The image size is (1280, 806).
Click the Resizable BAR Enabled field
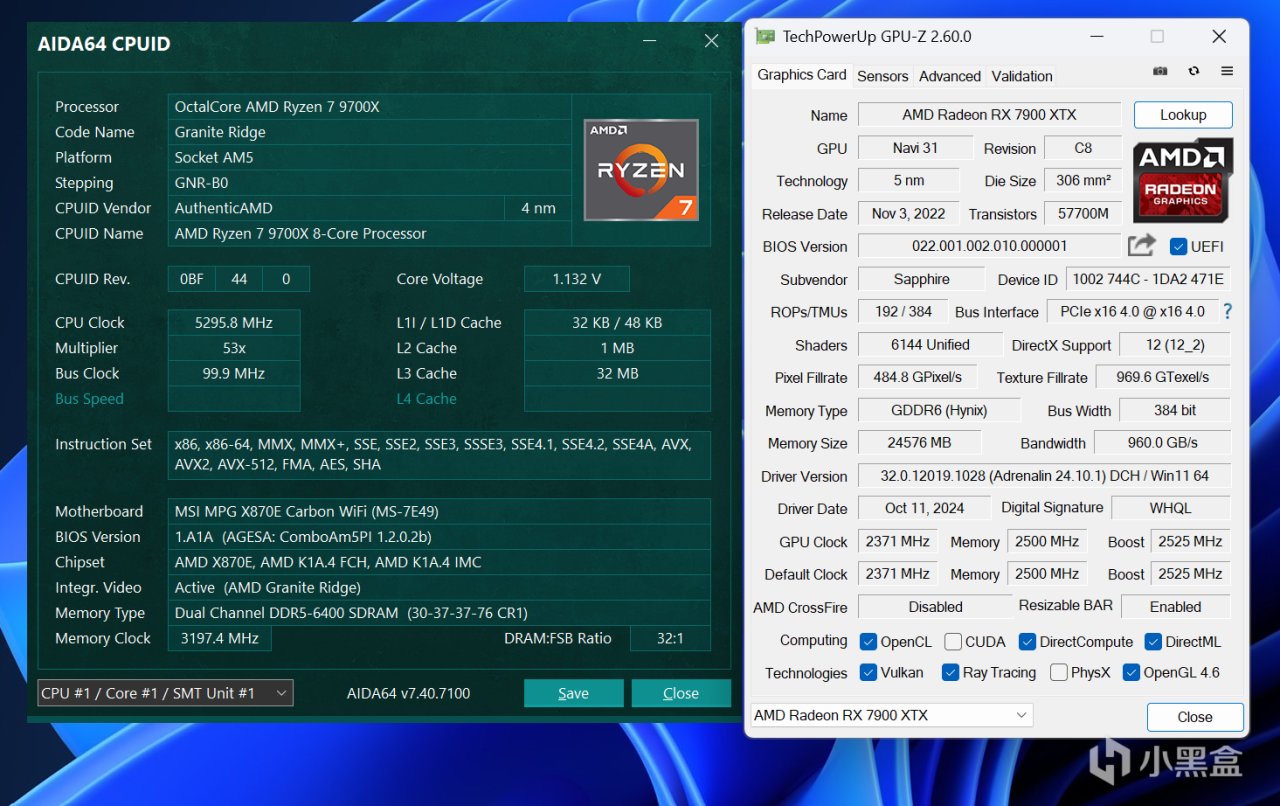click(x=1175, y=607)
